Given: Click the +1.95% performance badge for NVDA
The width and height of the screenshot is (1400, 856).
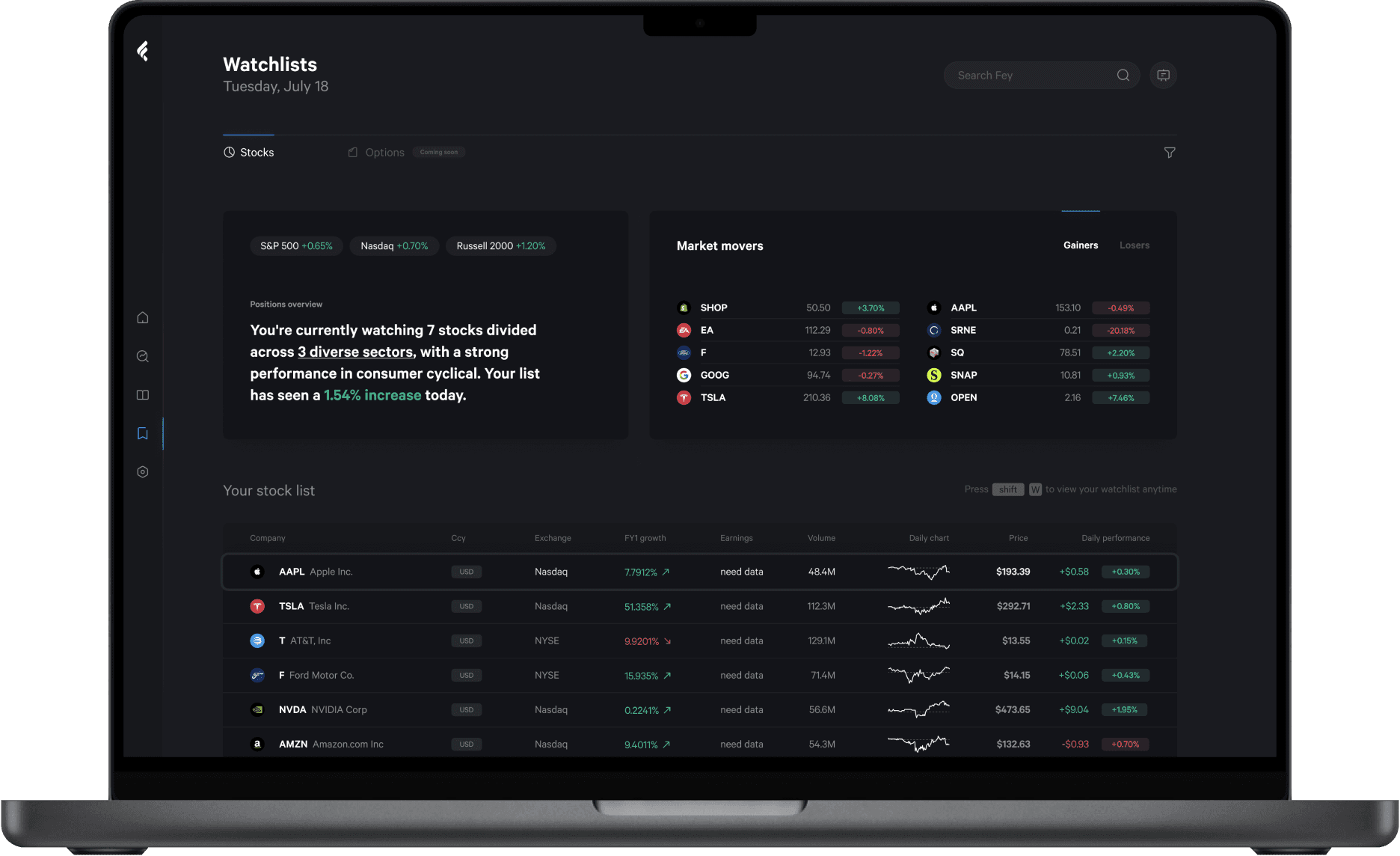Looking at the screenshot, I should (x=1124, y=709).
